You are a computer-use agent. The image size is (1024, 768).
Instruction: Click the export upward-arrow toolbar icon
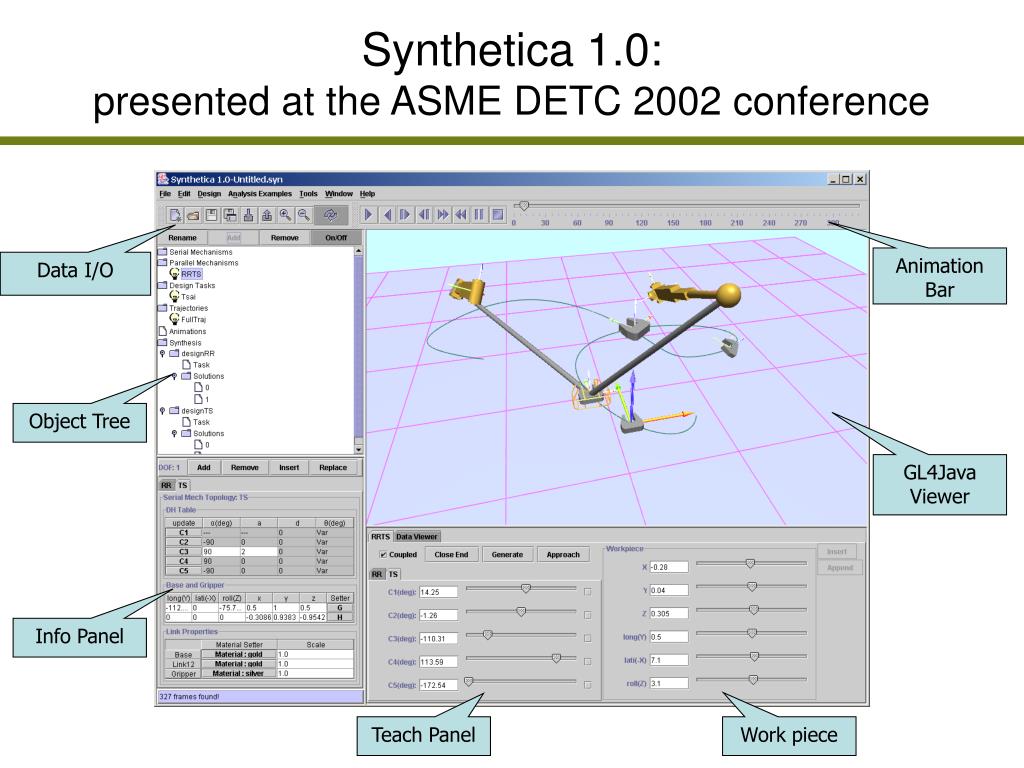tap(266, 215)
